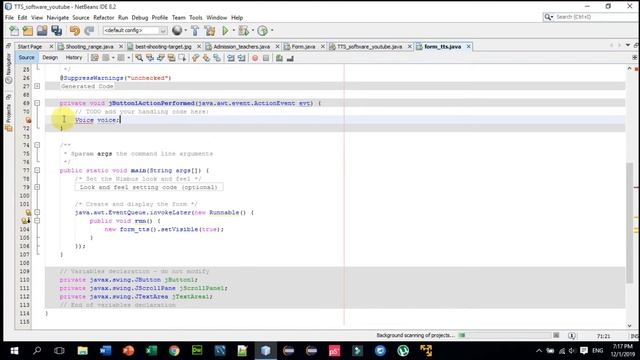Click the Debug Project icon
Image resolution: width=640 pixels, height=360 pixels.
click(x=243, y=31)
